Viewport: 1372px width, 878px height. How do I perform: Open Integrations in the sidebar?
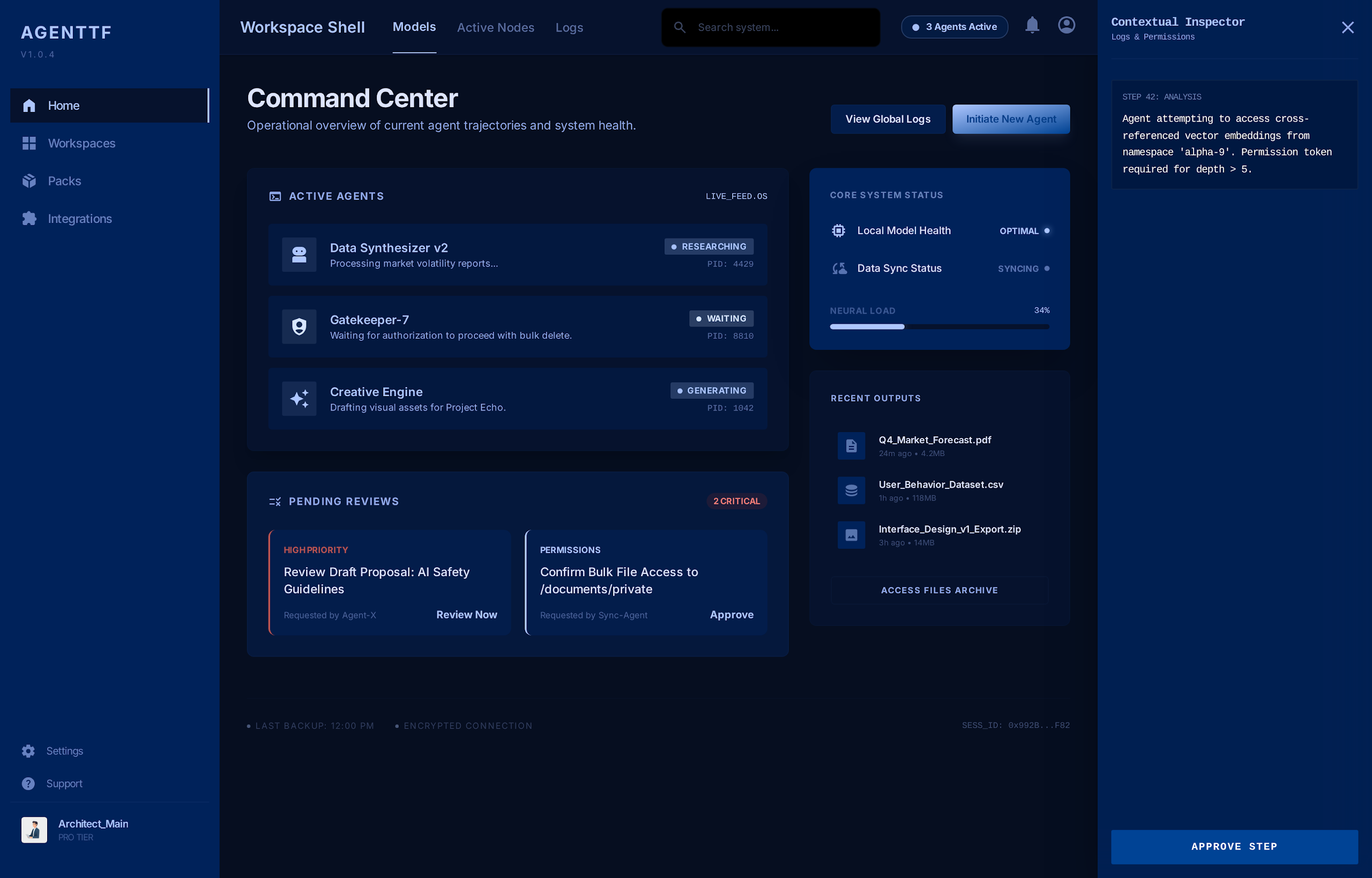point(79,219)
